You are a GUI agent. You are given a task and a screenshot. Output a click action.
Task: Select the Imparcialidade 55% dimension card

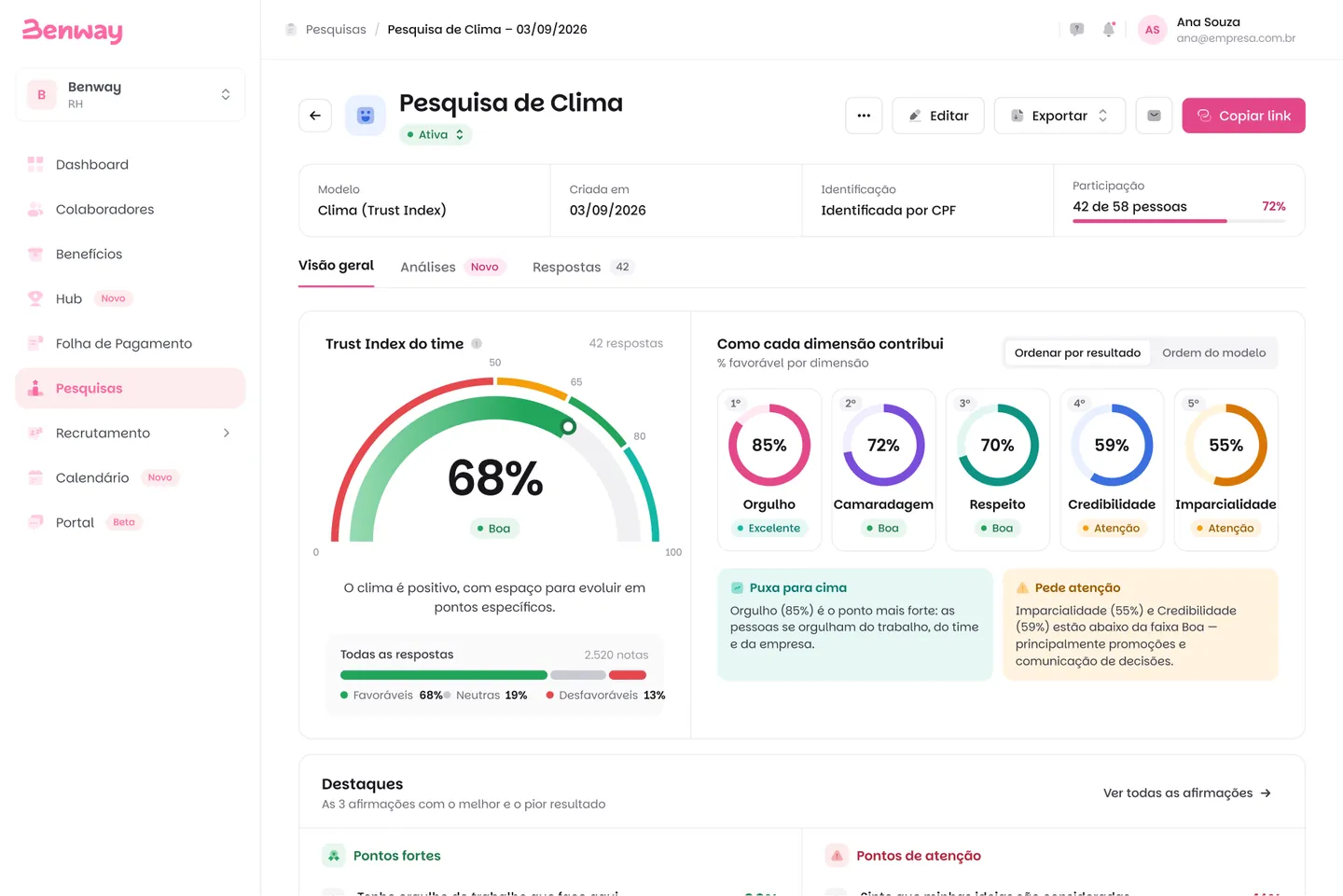point(1225,470)
